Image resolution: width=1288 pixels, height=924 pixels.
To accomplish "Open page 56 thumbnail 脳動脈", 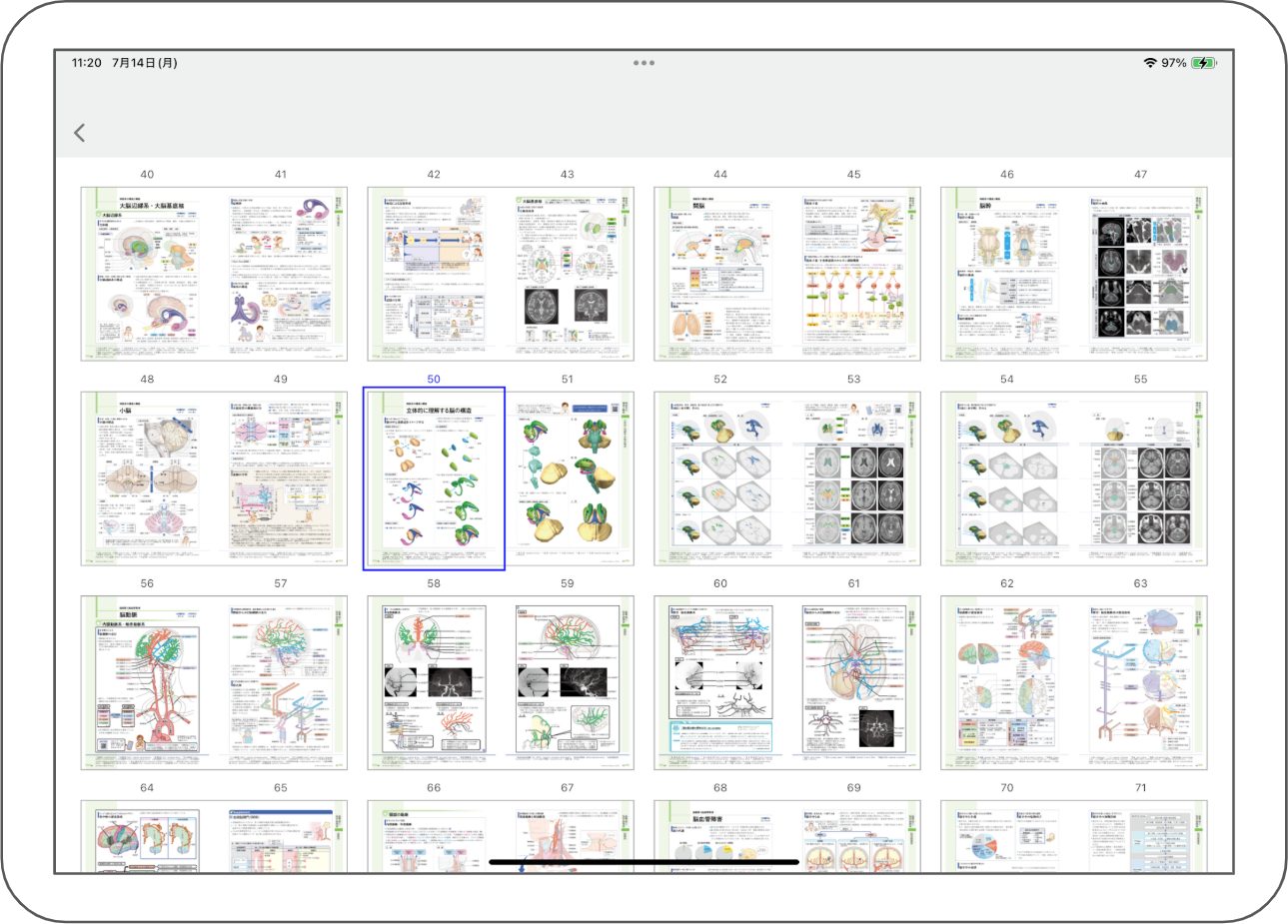I will coord(147,683).
